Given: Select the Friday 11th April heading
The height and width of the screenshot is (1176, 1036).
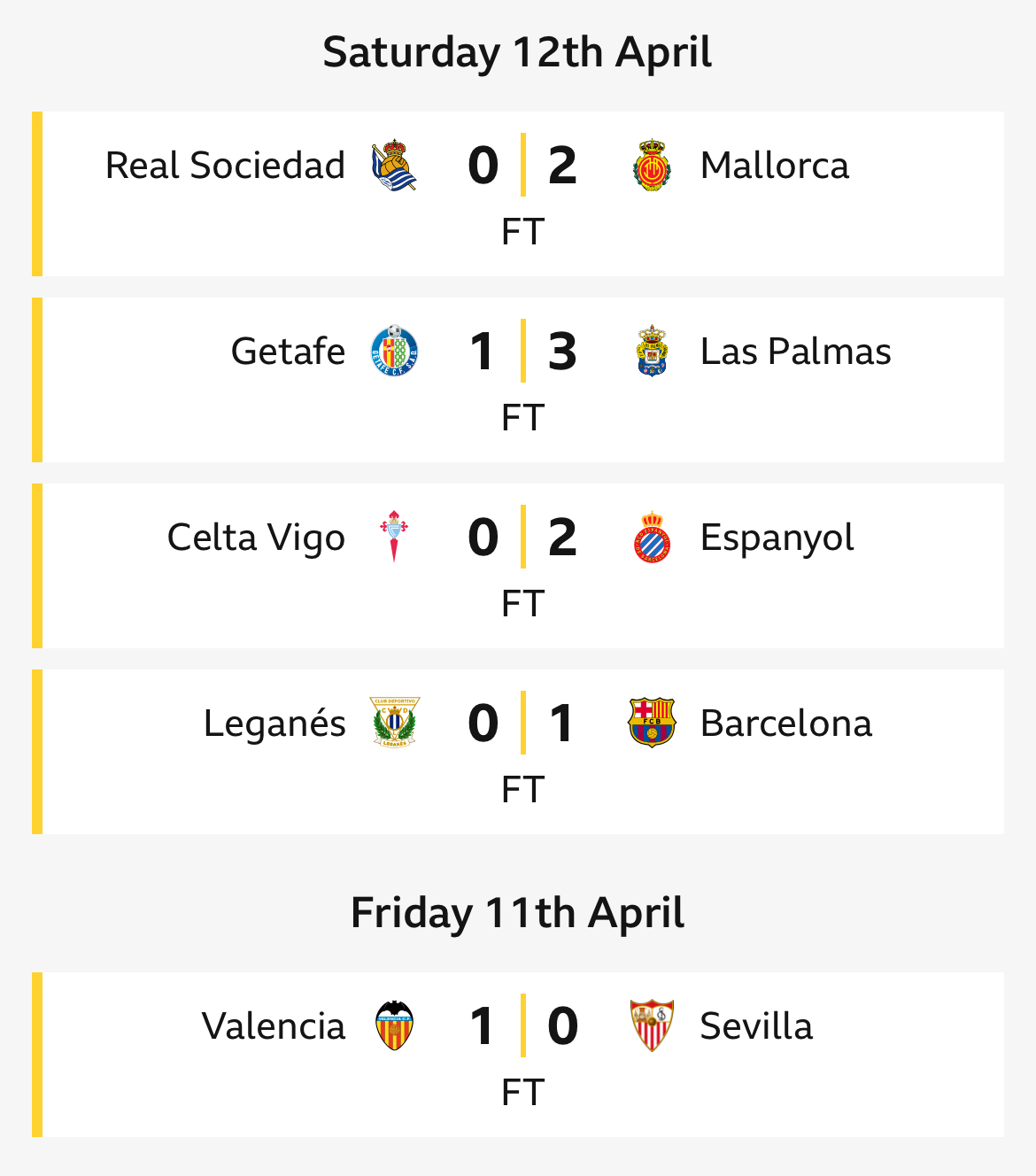Looking at the screenshot, I should (517, 913).
